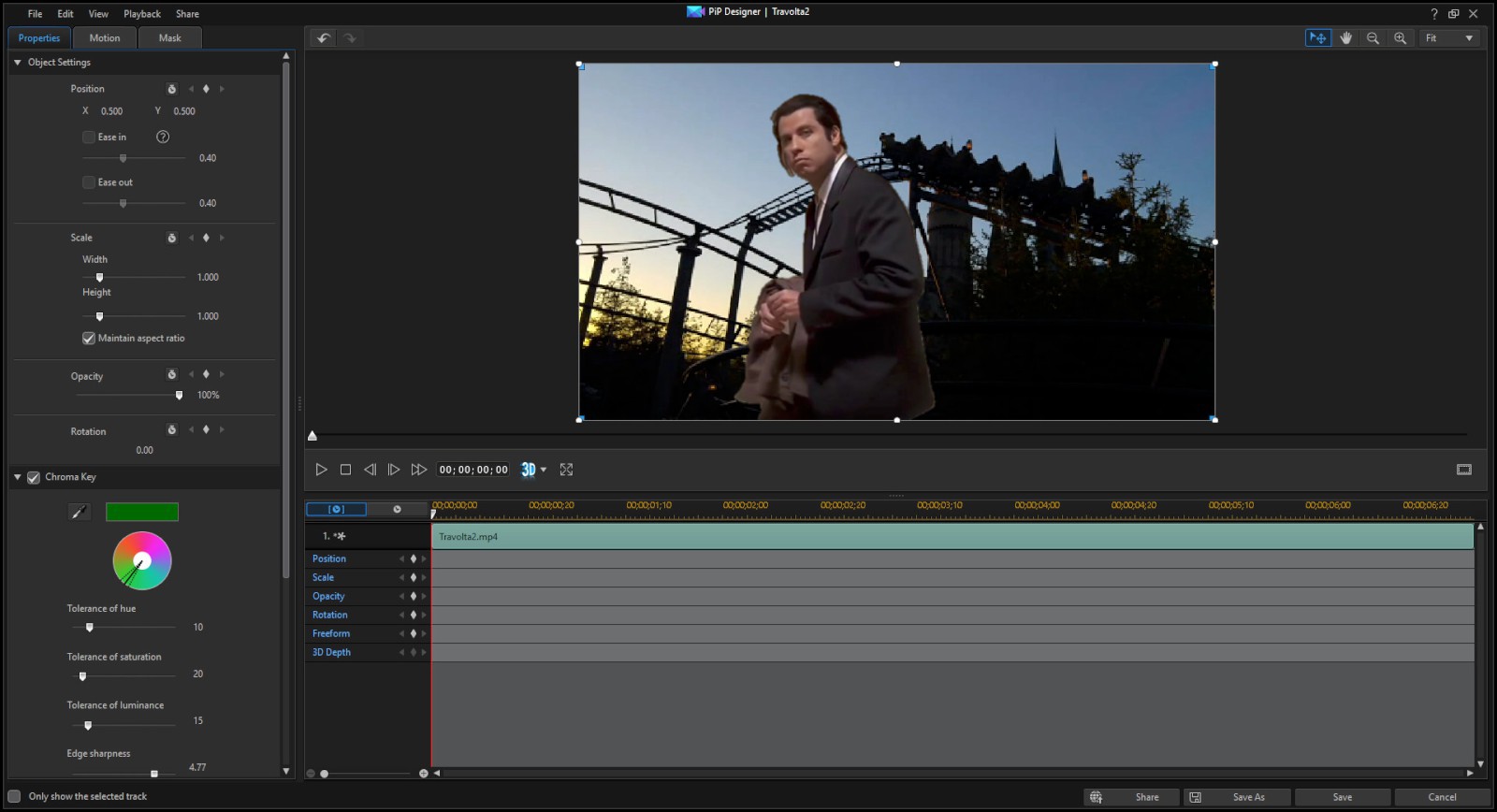Click the Edge sharpness slider handle
Viewport: 1497px width, 812px height.
tap(154, 774)
